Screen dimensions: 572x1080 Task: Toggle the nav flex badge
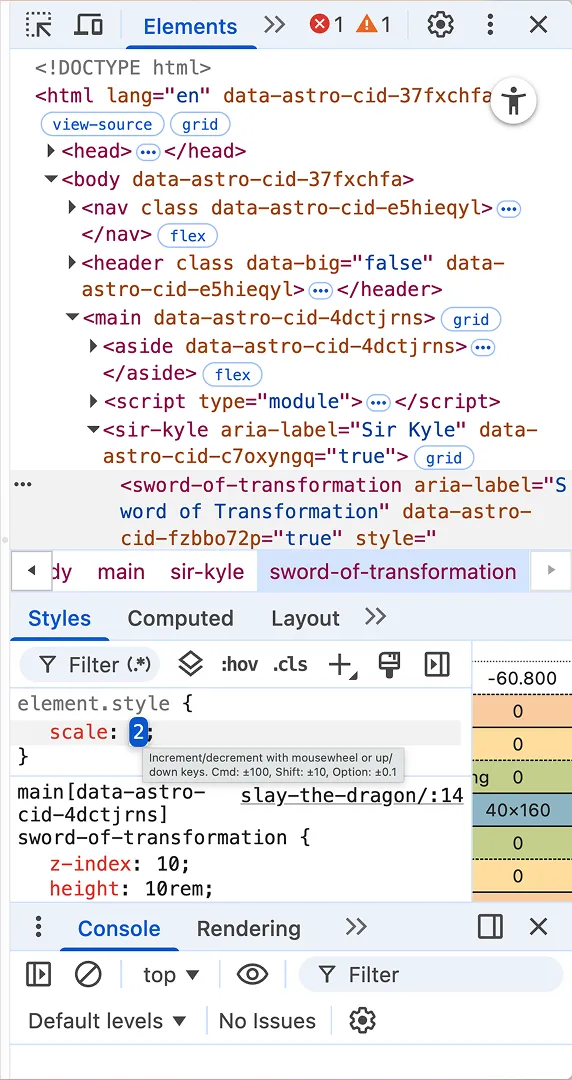[x=187, y=236]
